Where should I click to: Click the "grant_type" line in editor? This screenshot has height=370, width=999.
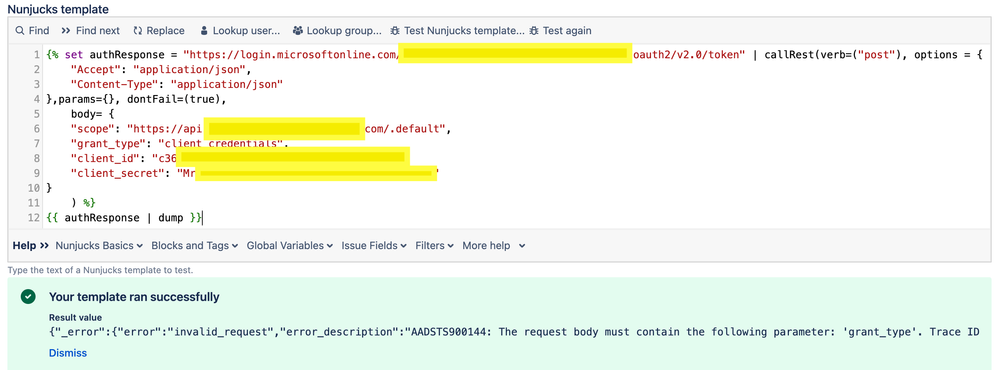[x=180, y=143]
